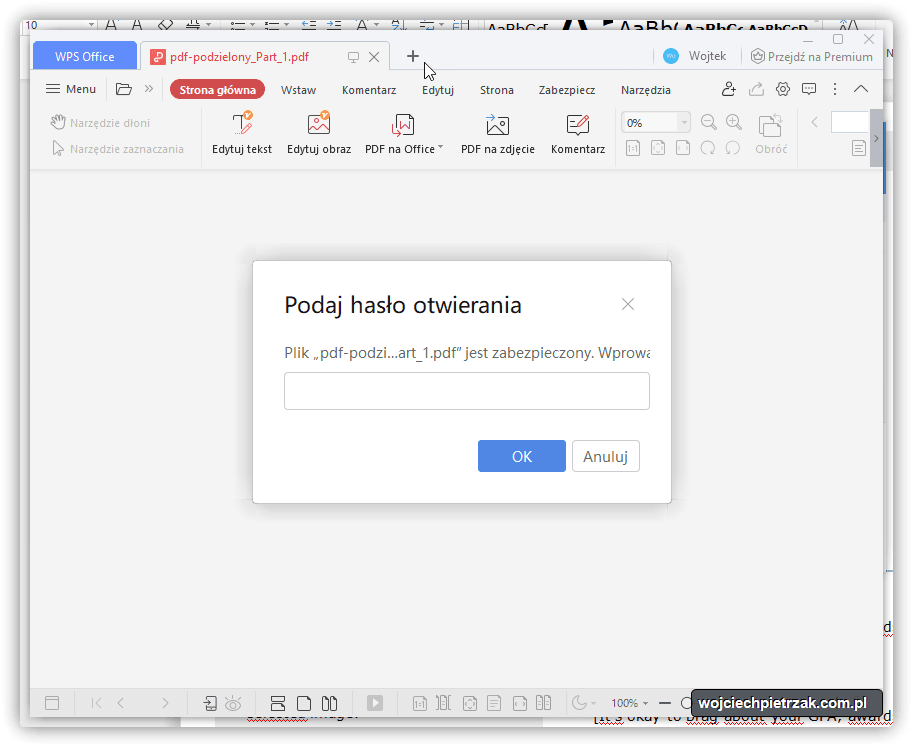Click the ribbon fit width icon

tap(683, 148)
